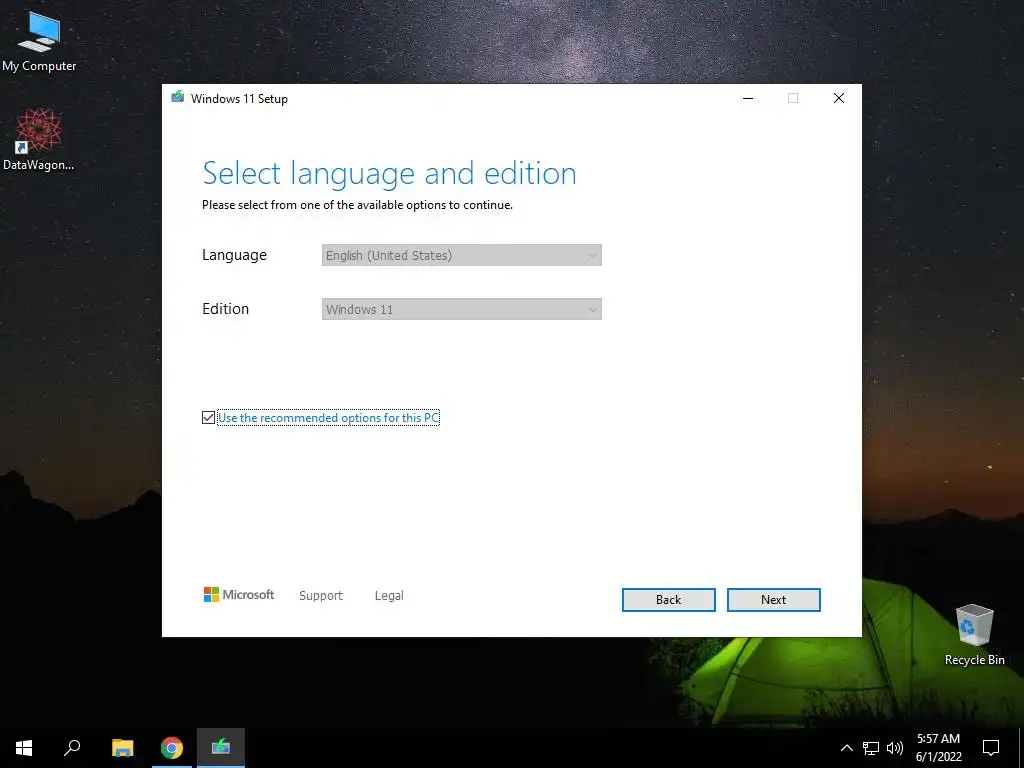Click Show desktop sliver at taskbar end
This screenshot has height=768, width=1024.
coord(1021,748)
